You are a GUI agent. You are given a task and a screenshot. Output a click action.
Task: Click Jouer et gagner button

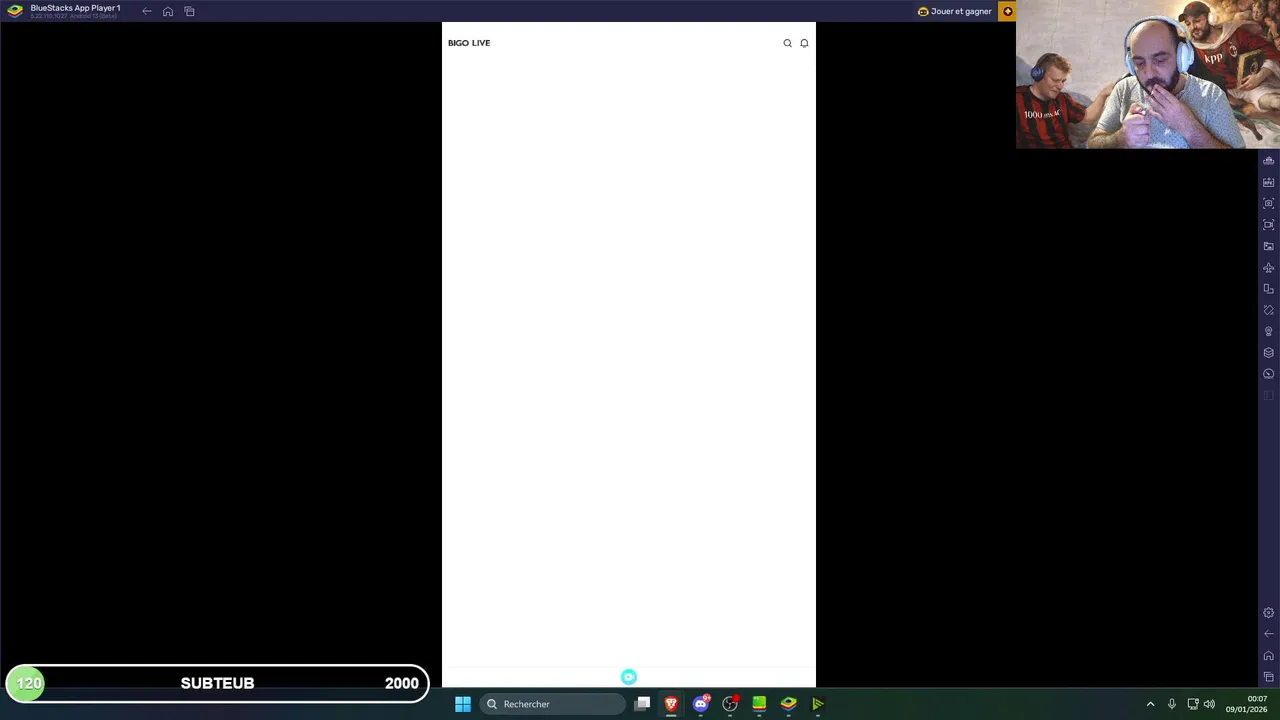[x=954, y=11]
